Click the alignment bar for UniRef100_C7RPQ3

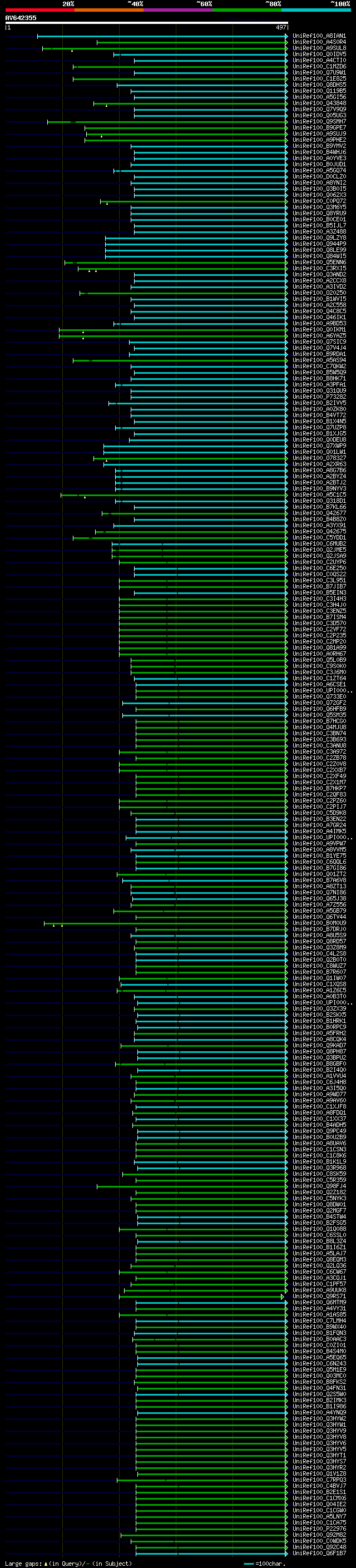point(201,1480)
